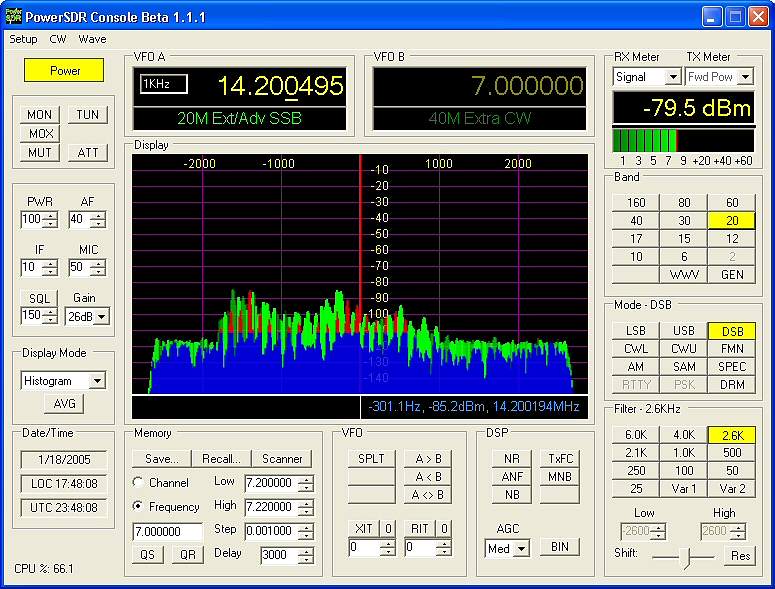Click the memory Recall... button

click(x=221, y=459)
